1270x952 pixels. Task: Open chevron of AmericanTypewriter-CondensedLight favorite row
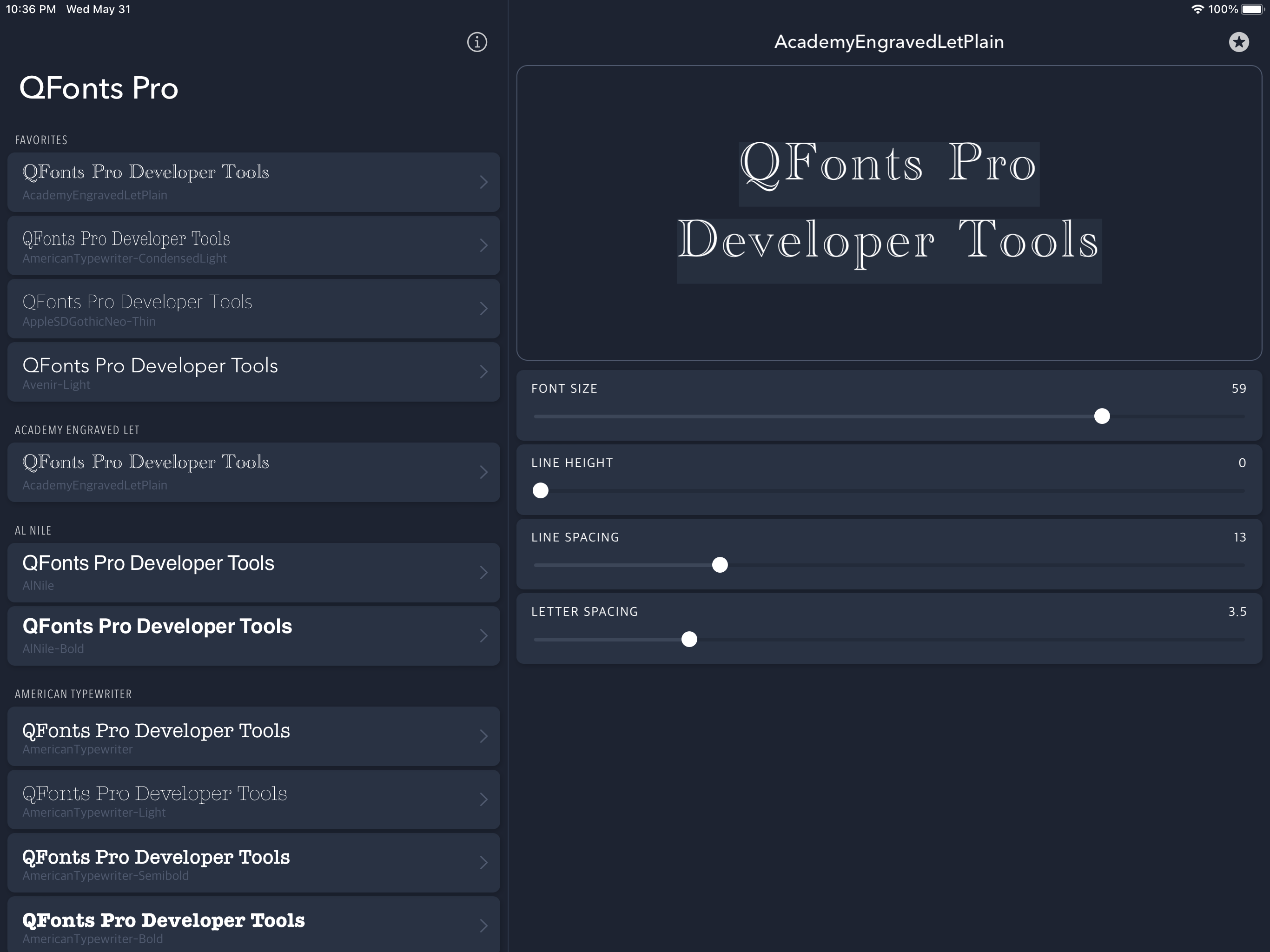483,245
